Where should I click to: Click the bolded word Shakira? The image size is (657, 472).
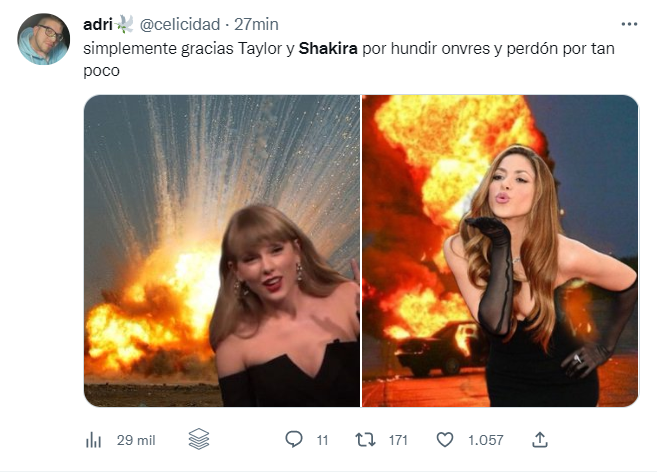326,48
